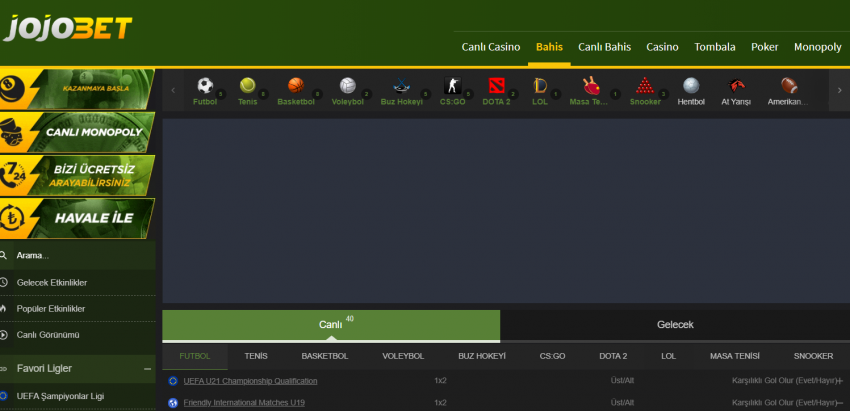
Task: Open the Canlı Bahis menu
Action: tap(604, 47)
